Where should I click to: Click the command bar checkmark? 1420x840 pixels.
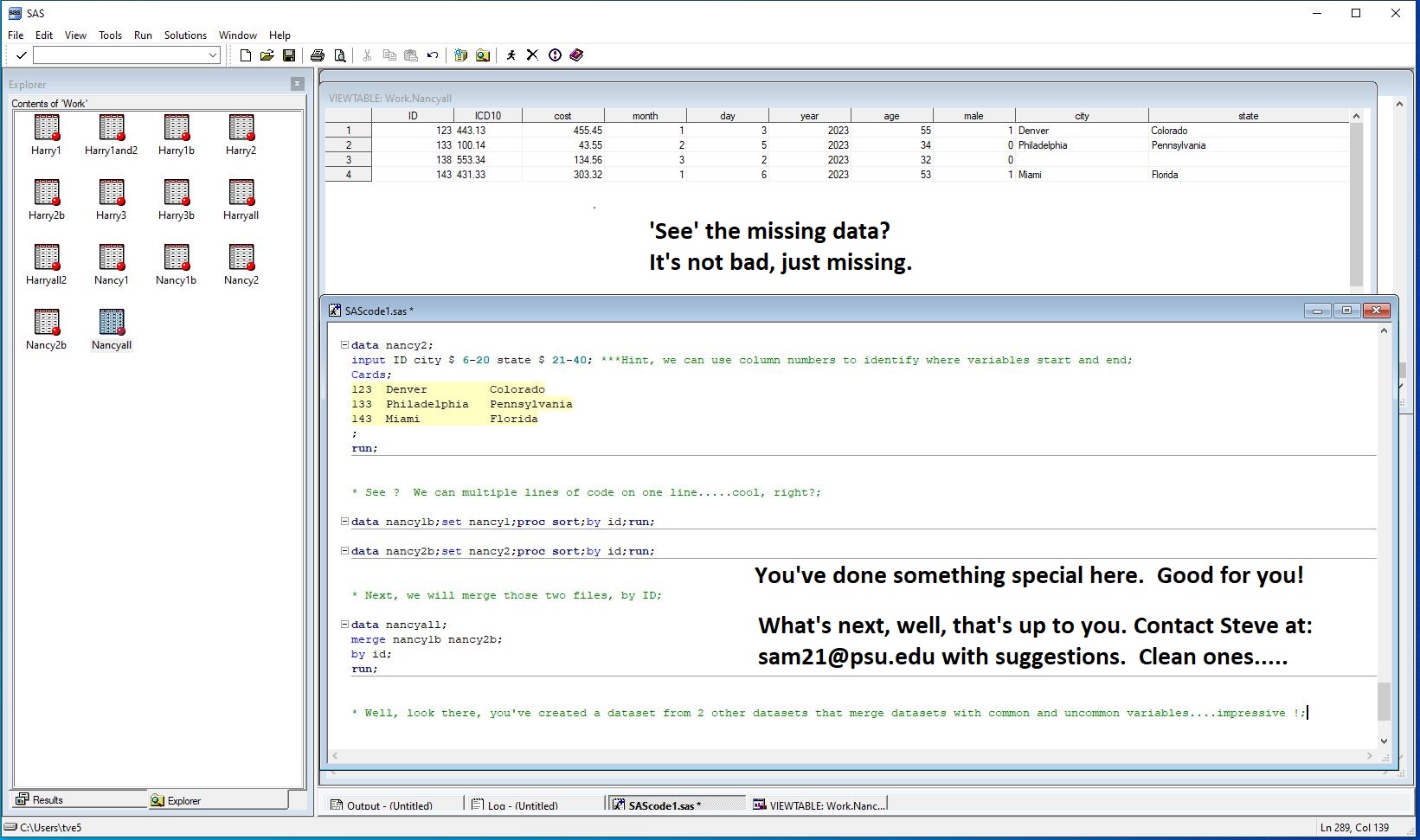point(21,55)
